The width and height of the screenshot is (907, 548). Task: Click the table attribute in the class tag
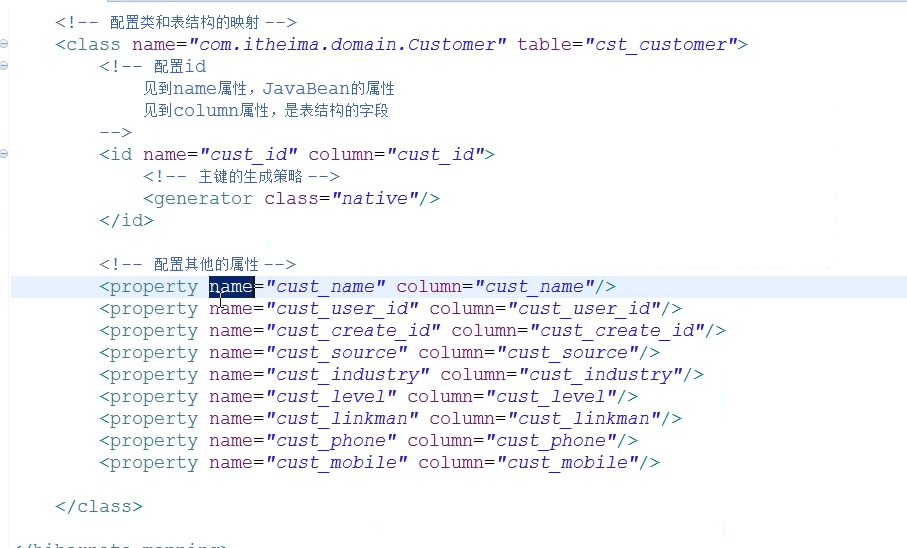[544, 45]
